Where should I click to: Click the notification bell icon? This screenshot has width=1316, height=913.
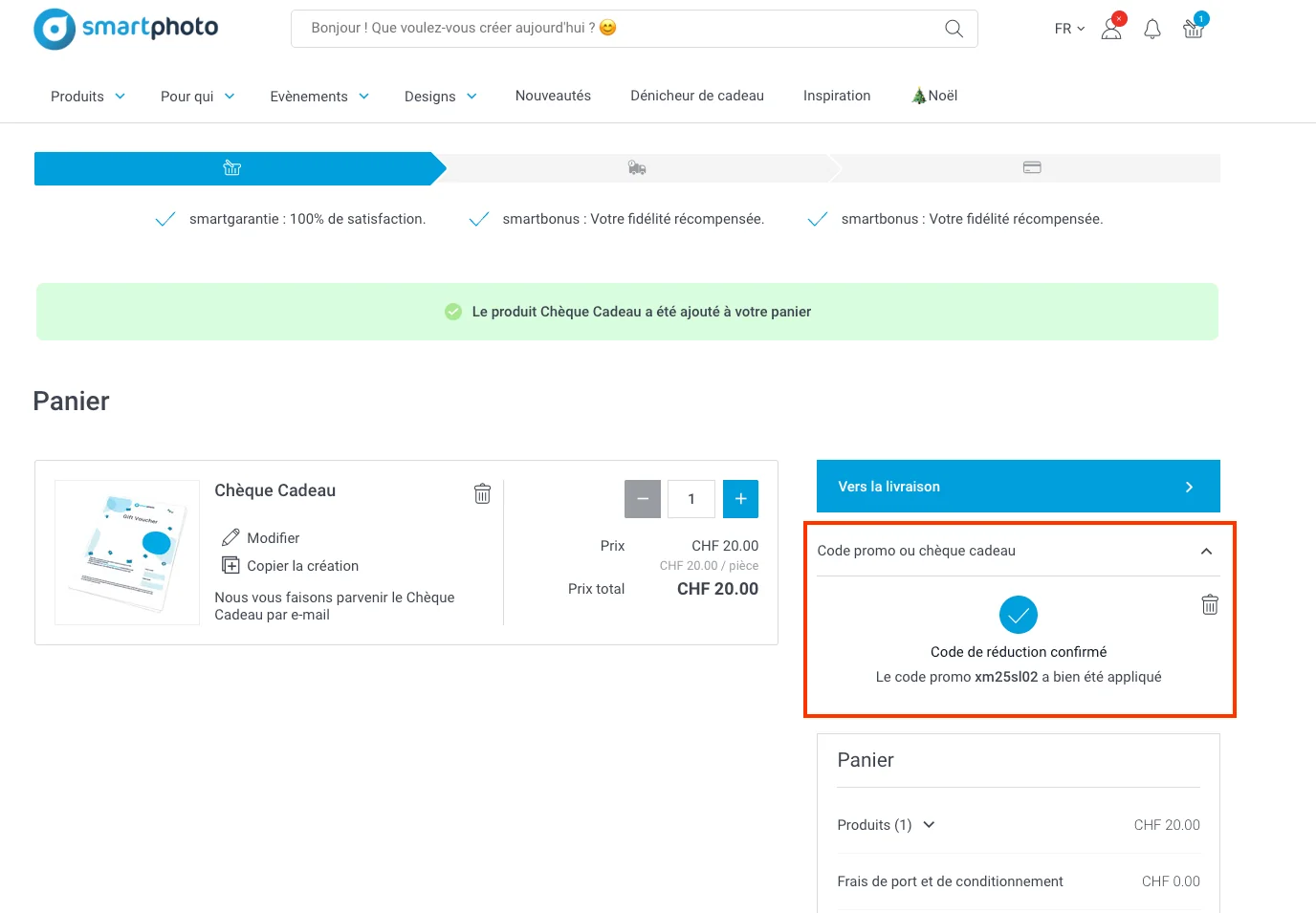(1151, 29)
